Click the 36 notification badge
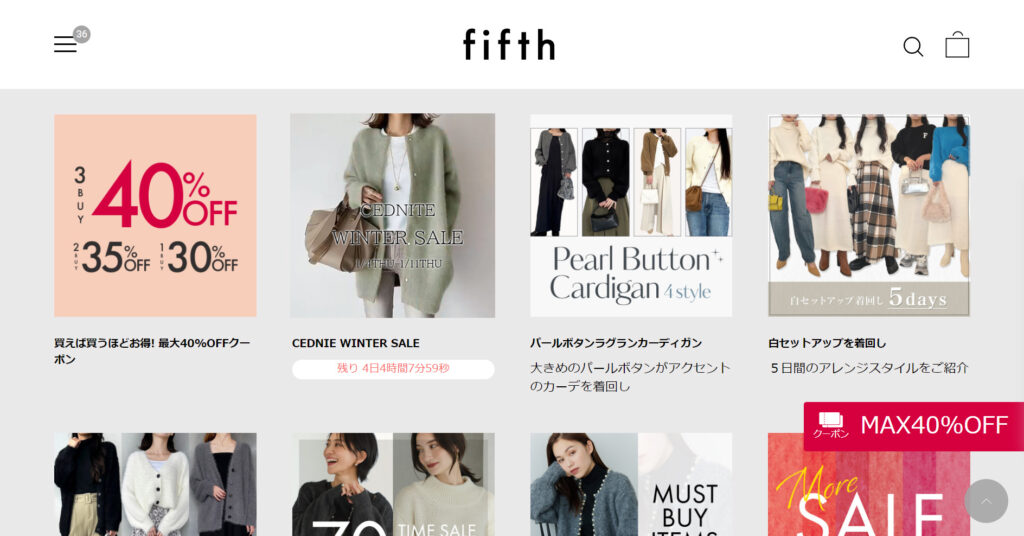 click(82, 34)
